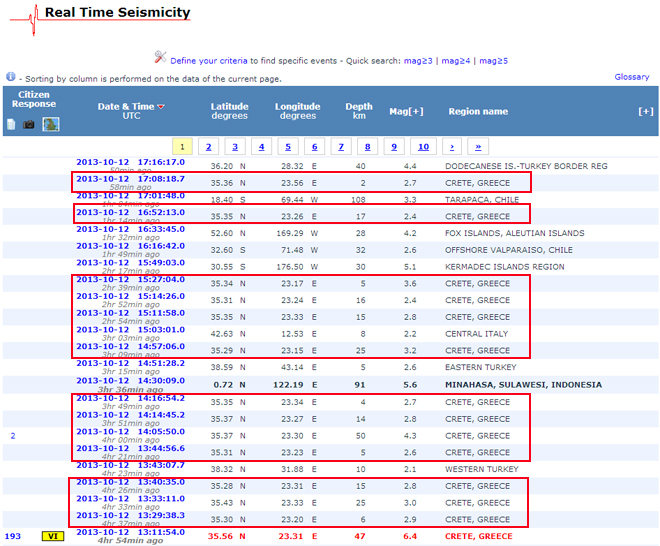Open page 2 of results
The width and height of the screenshot is (660, 546).
click(208, 147)
